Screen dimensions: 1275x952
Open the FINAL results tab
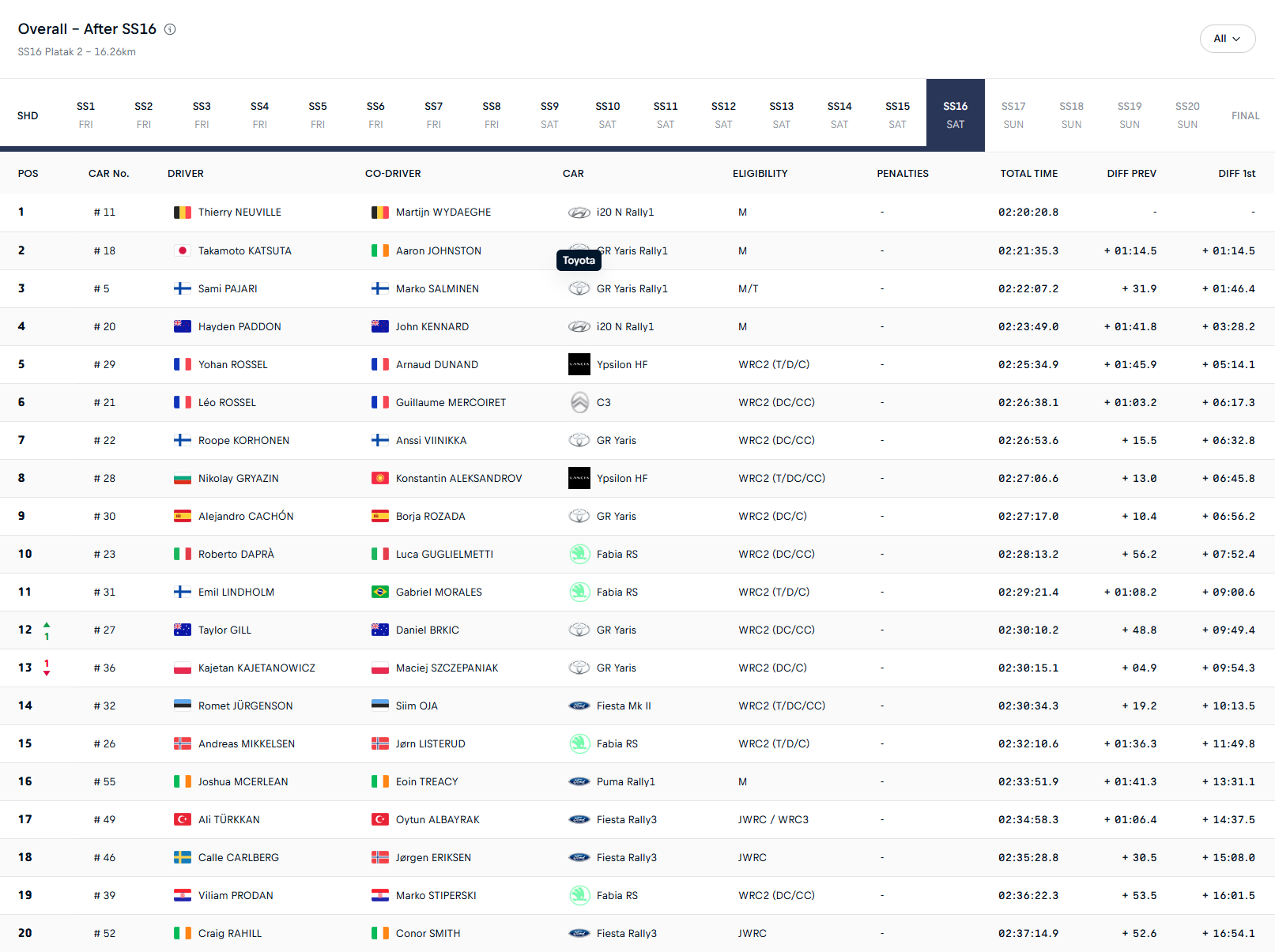point(1245,115)
